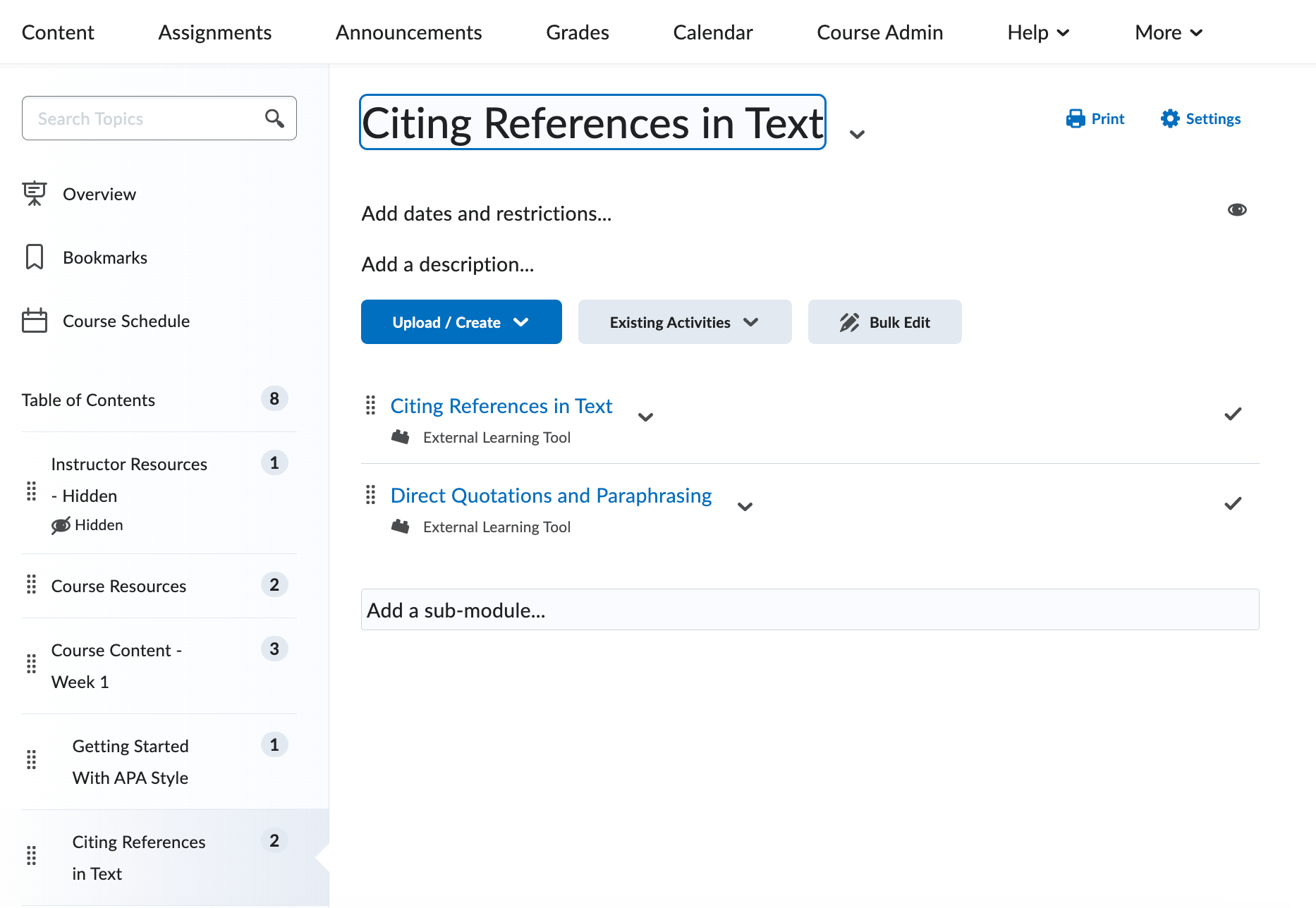This screenshot has height=908, width=1316.
Task: Switch to Grades
Action: [x=578, y=32]
